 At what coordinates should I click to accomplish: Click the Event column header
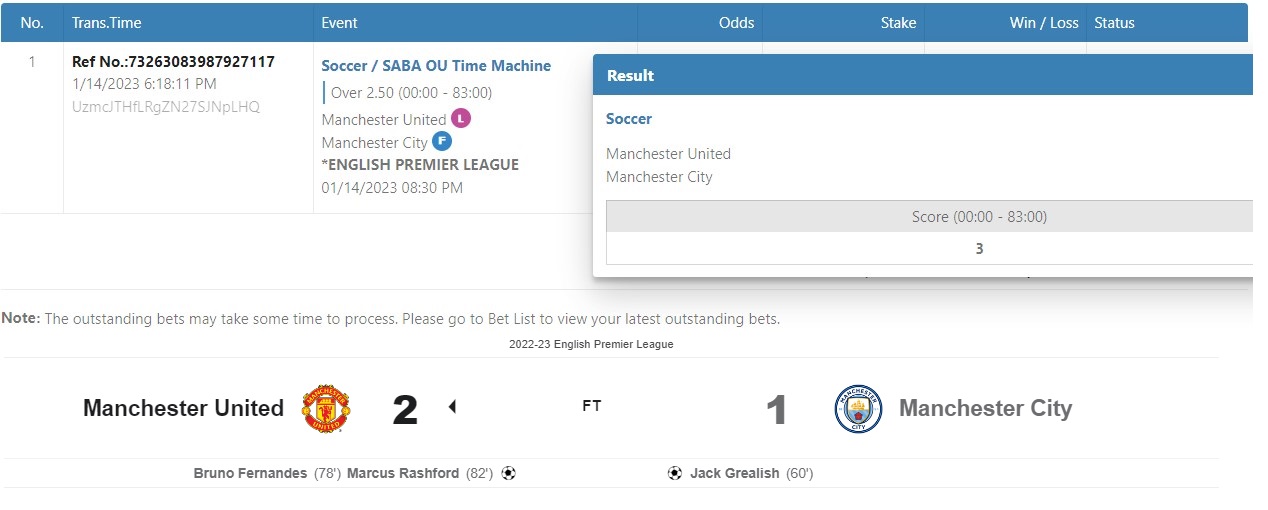tap(339, 23)
